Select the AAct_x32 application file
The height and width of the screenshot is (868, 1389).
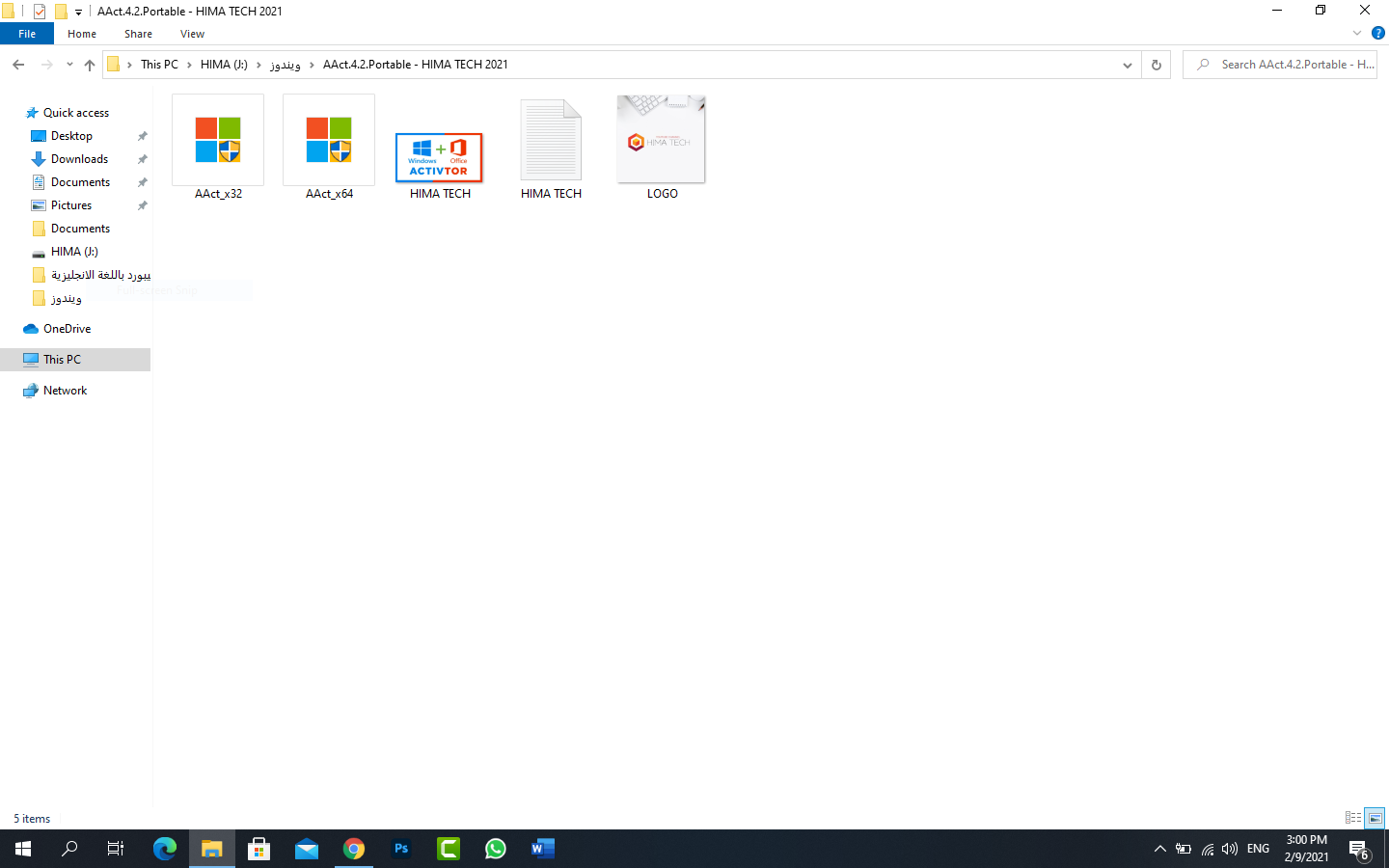218,148
